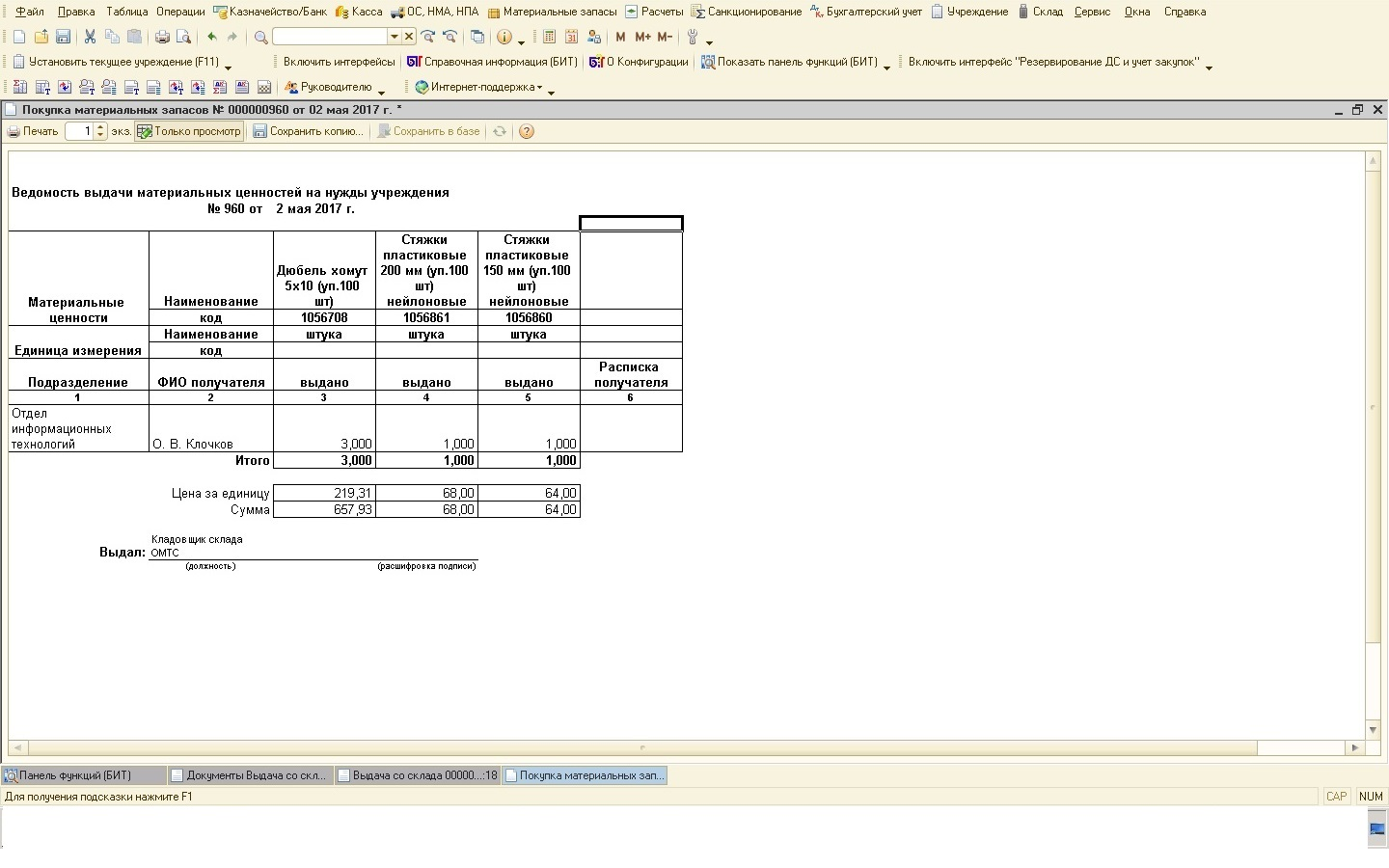
Task: Open the dropdown arrow after the info icon
Action: (521, 41)
